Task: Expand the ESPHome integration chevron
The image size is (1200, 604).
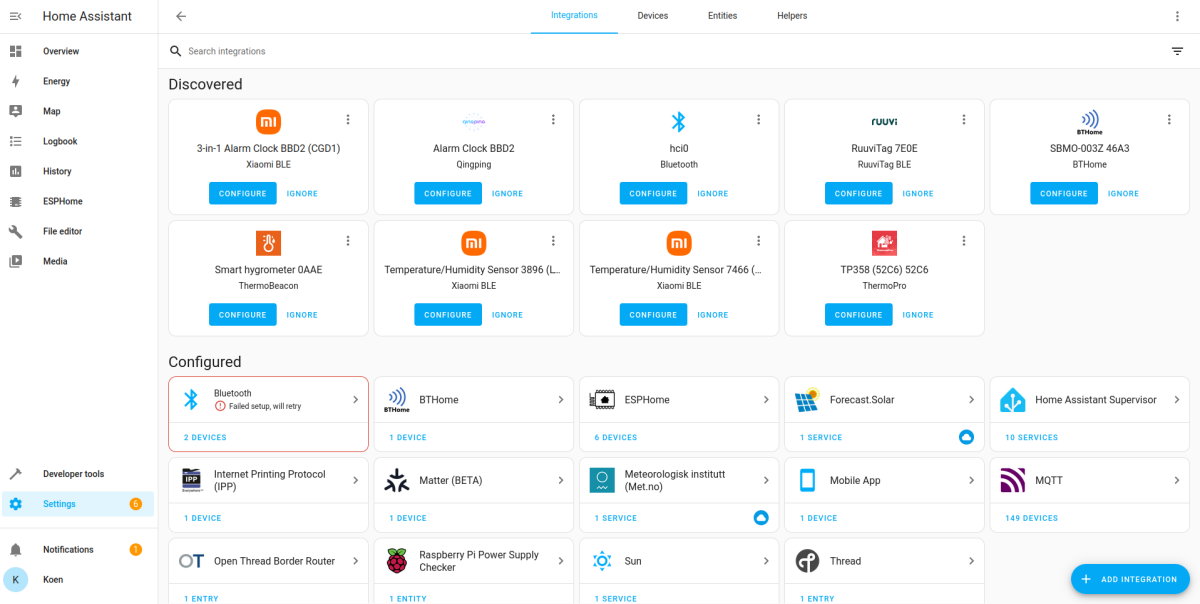Action: [766, 400]
